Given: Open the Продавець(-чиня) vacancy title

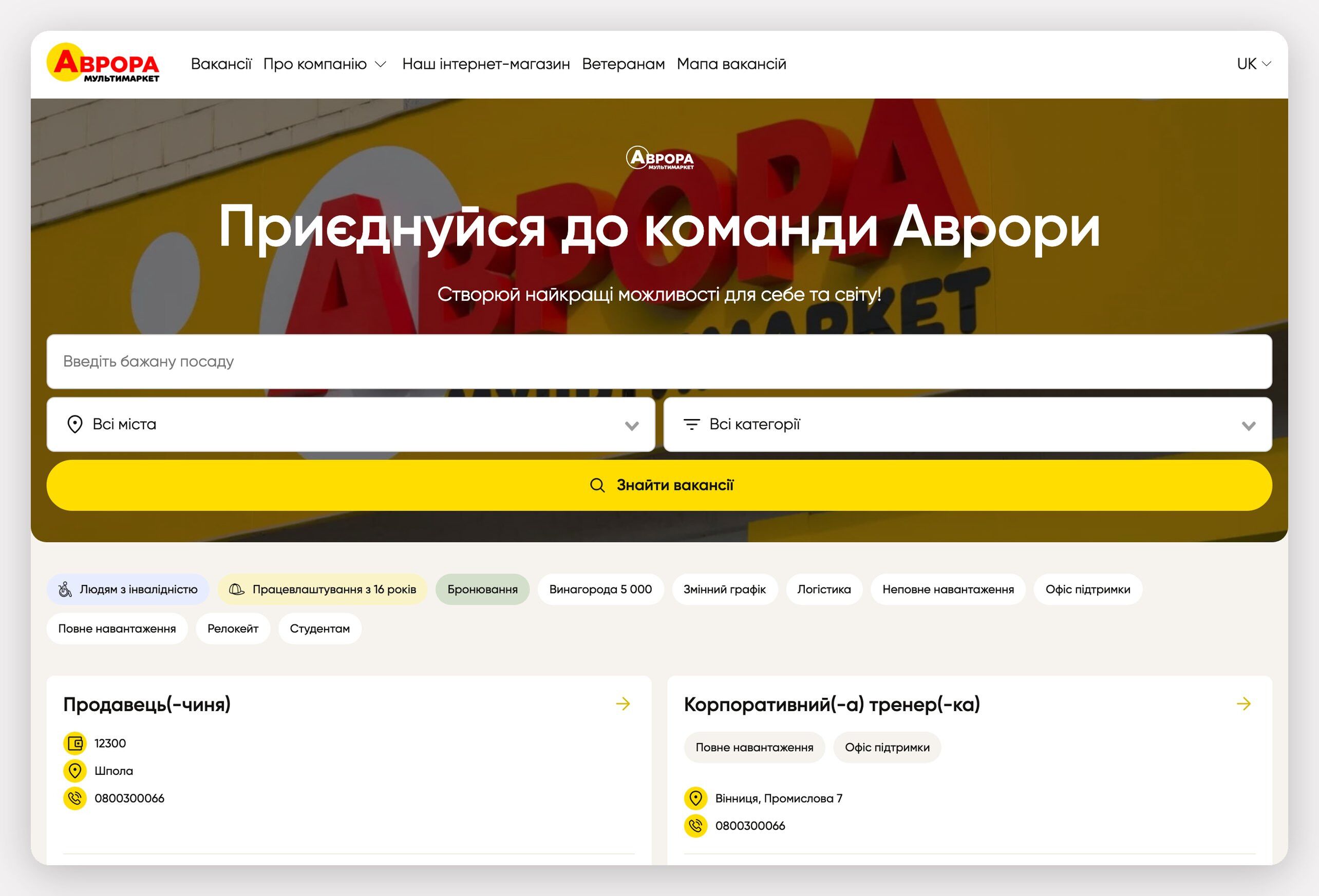Looking at the screenshot, I should click(x=147, y=704).
